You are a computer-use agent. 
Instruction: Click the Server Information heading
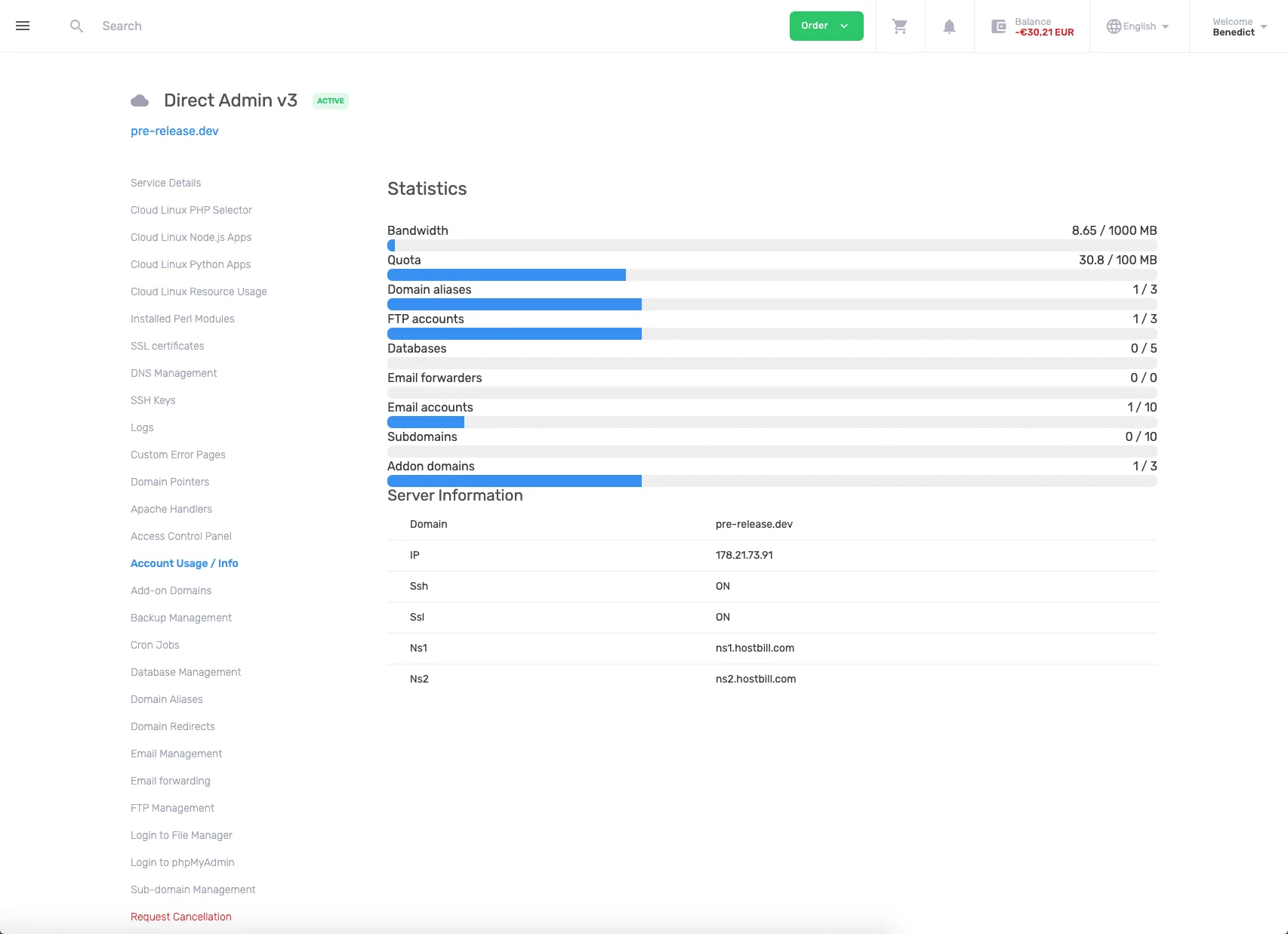(455, 495)
